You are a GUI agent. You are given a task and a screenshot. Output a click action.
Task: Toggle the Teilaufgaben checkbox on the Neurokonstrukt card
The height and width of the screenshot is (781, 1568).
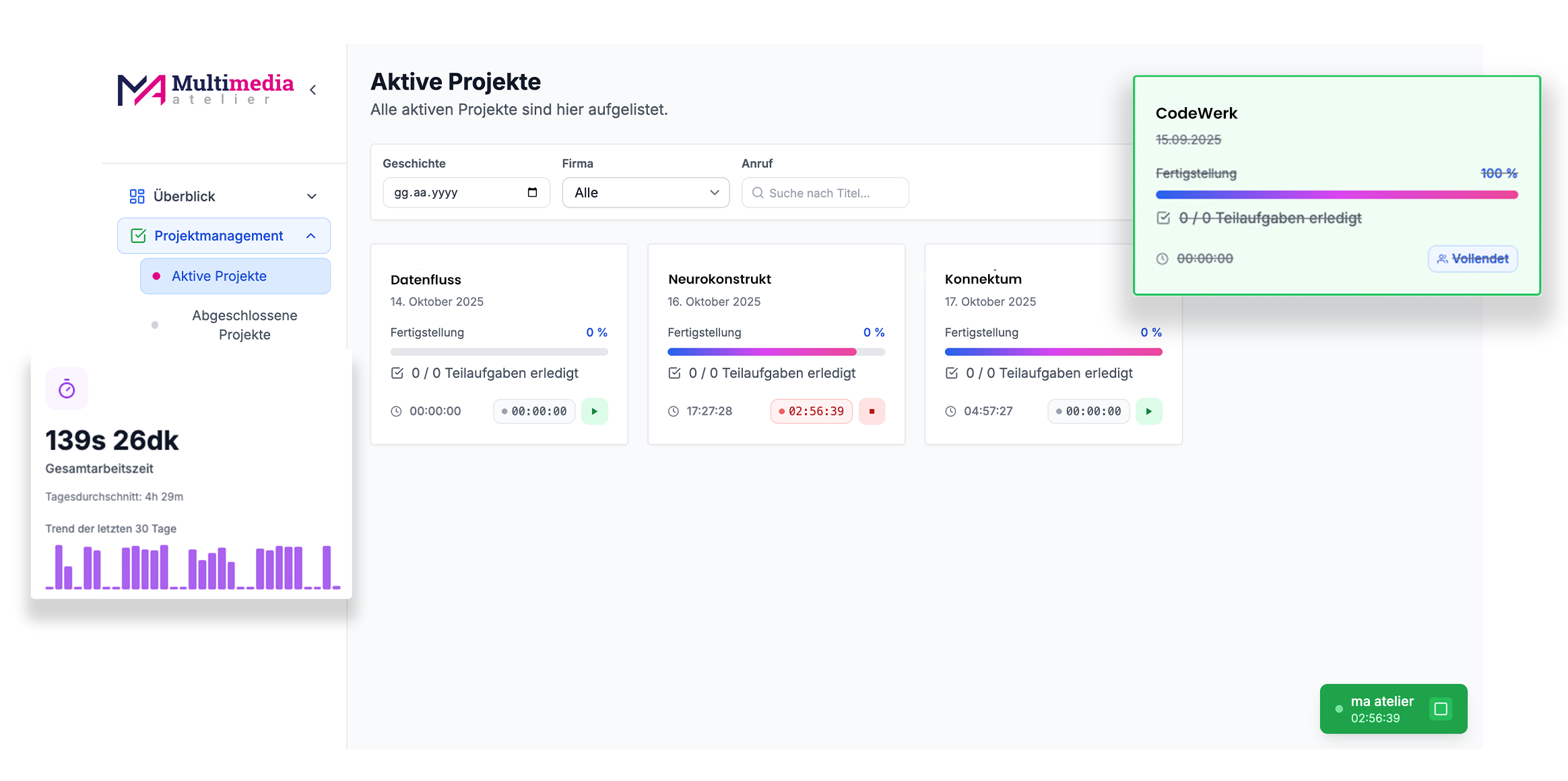coord(674,373)
